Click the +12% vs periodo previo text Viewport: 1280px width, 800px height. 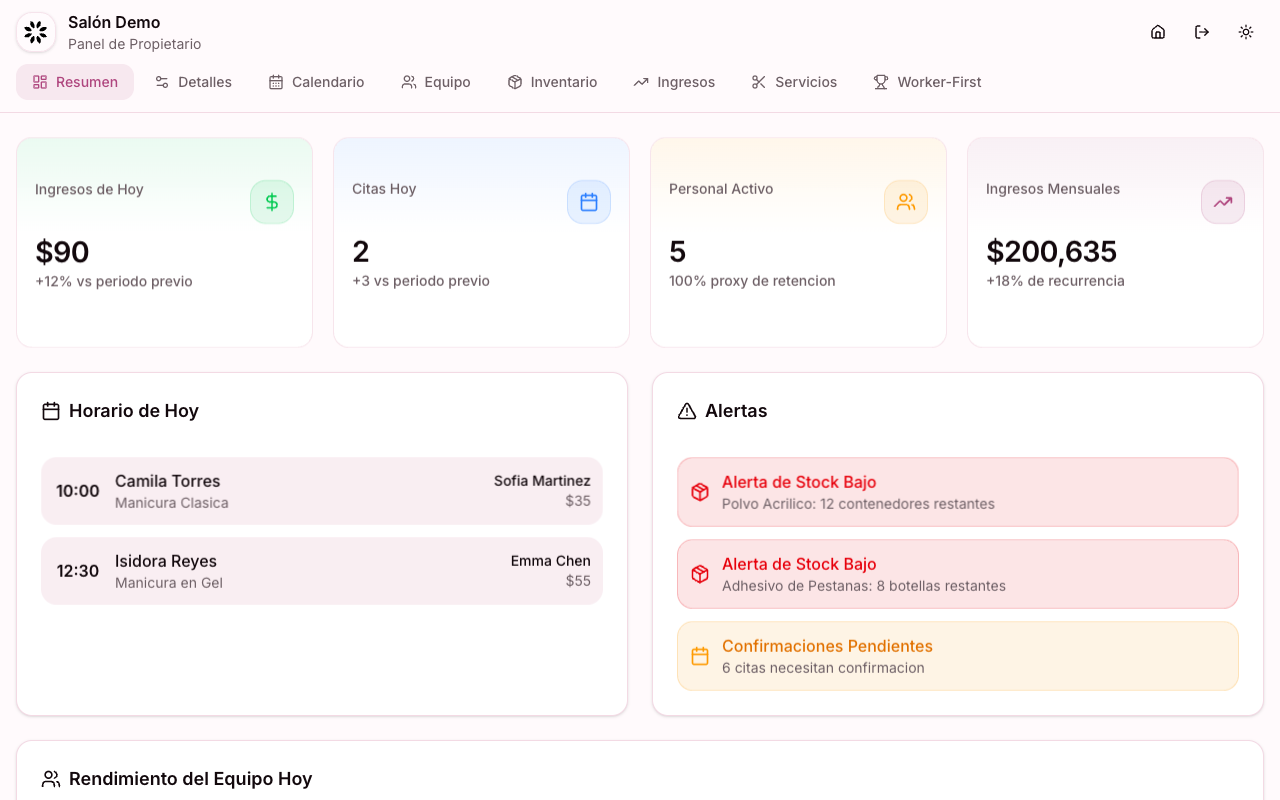click(x=114, y=281)
